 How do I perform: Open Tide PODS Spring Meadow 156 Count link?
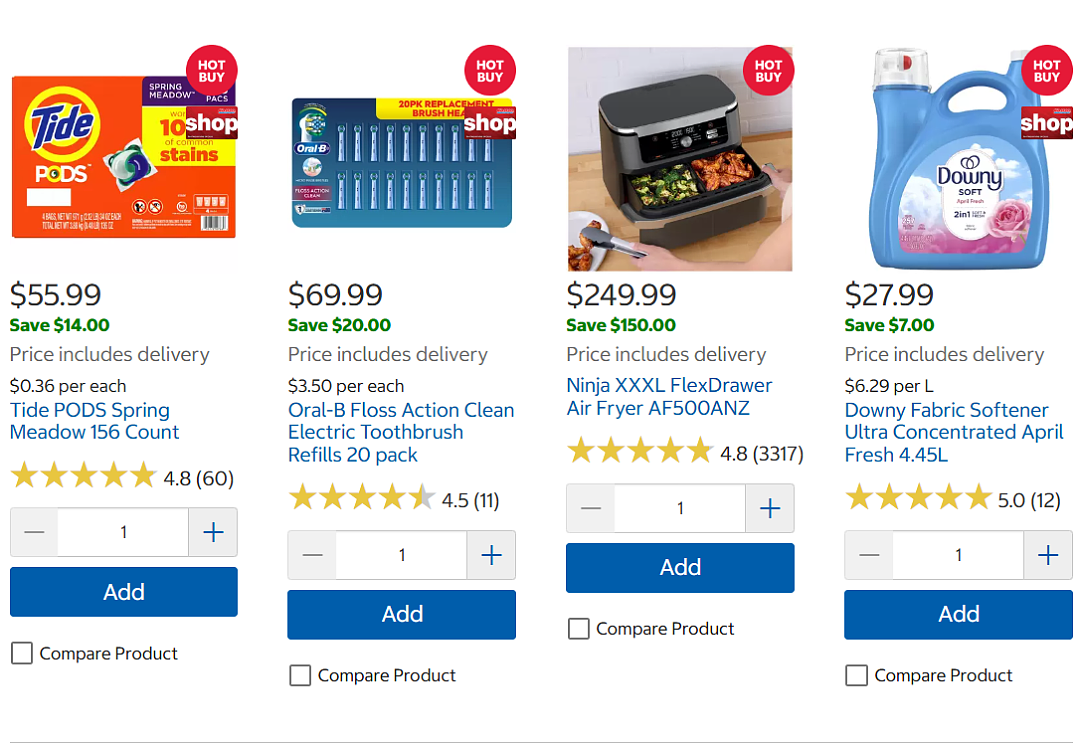point(94,421)
